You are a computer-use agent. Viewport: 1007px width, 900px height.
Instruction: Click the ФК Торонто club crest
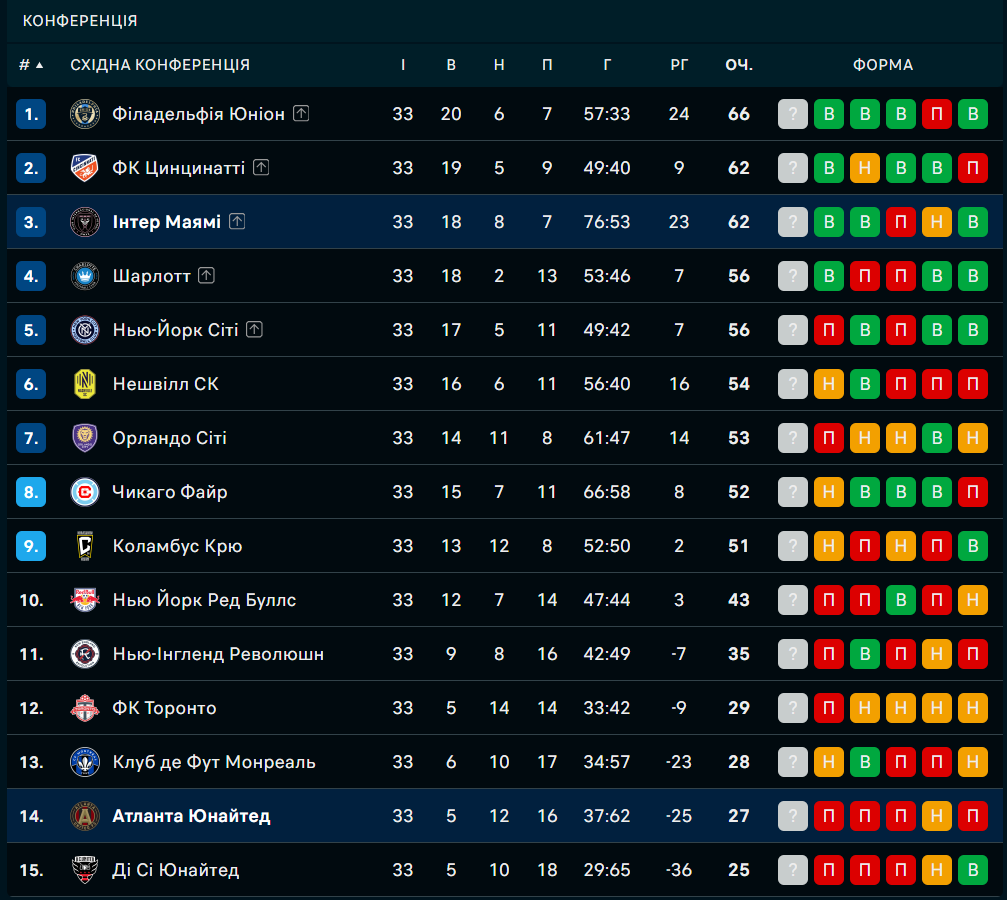click(x=85, y=708)
